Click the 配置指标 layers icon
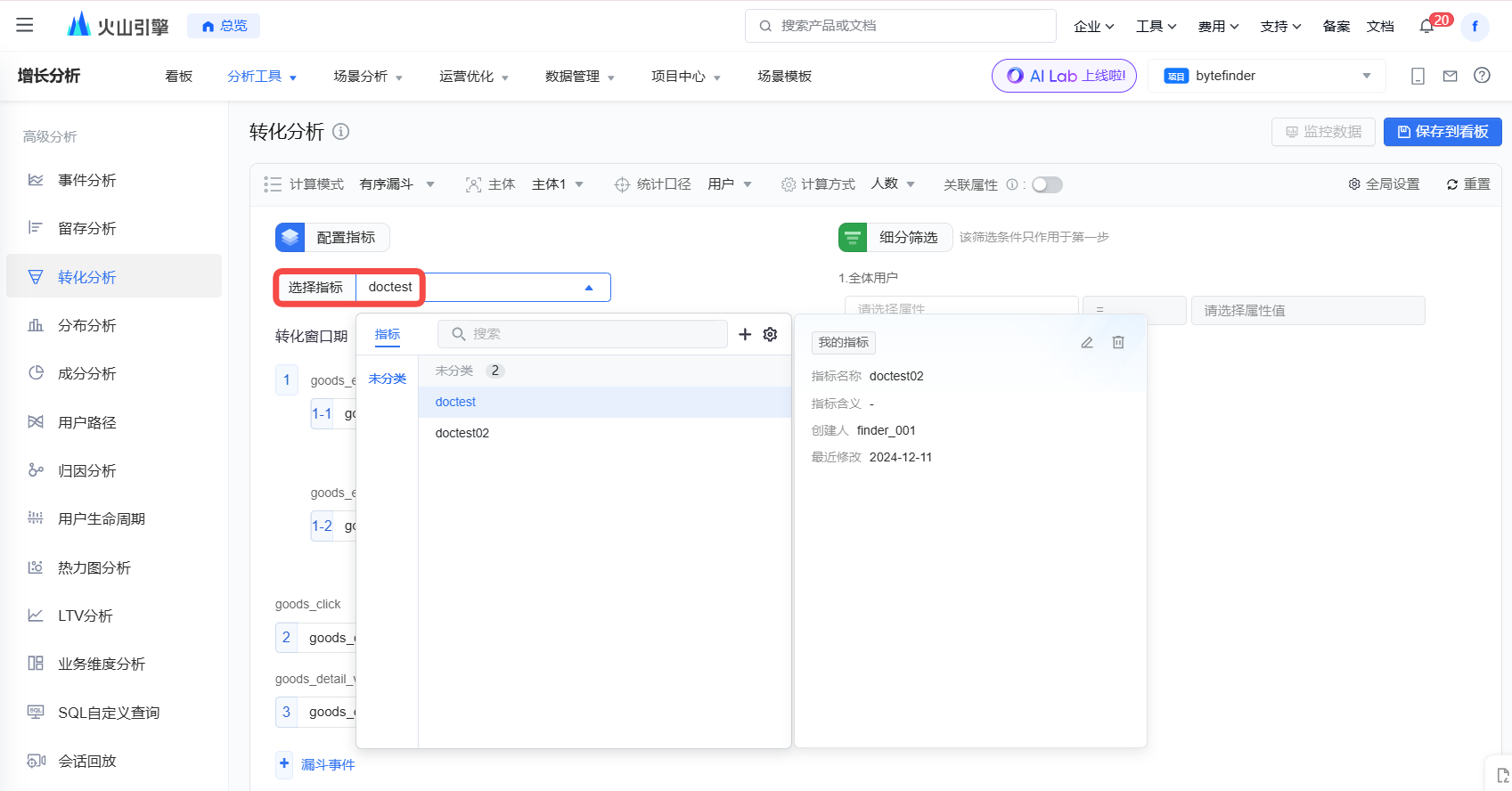1512x791 pixels. tap(290, 237)
